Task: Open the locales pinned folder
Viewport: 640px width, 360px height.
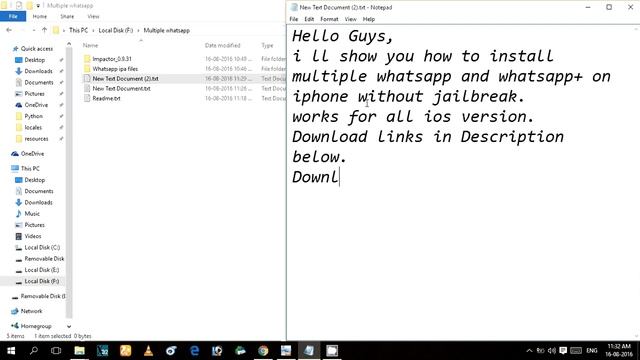Action: pos(33,127)
